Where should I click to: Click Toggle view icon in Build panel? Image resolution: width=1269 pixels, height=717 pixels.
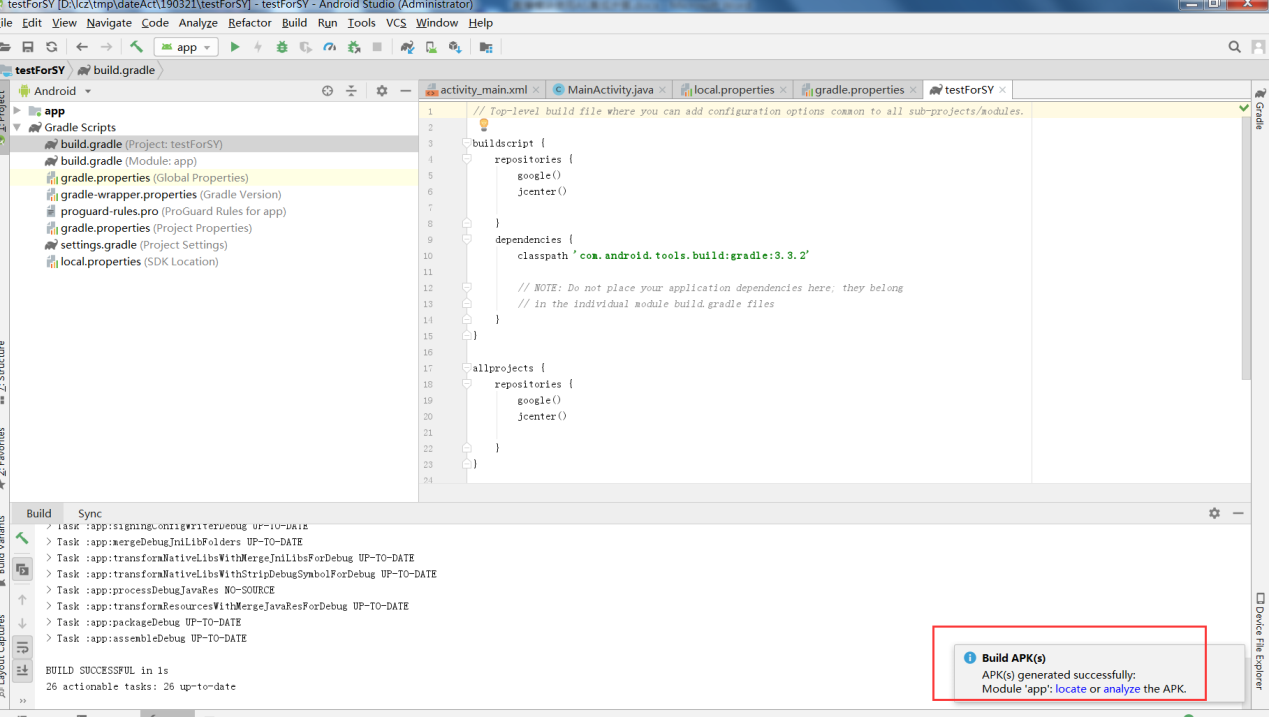pos(22,569)
